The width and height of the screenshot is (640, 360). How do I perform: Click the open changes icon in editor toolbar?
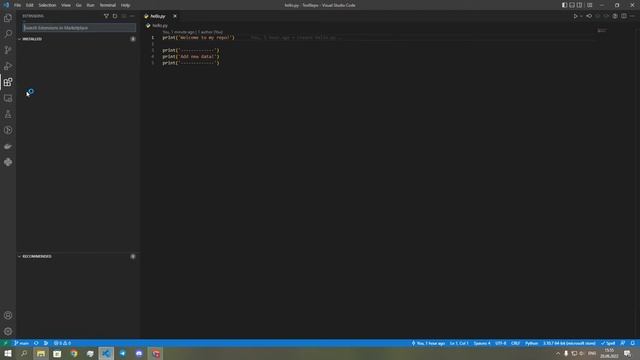click(589, 16)
